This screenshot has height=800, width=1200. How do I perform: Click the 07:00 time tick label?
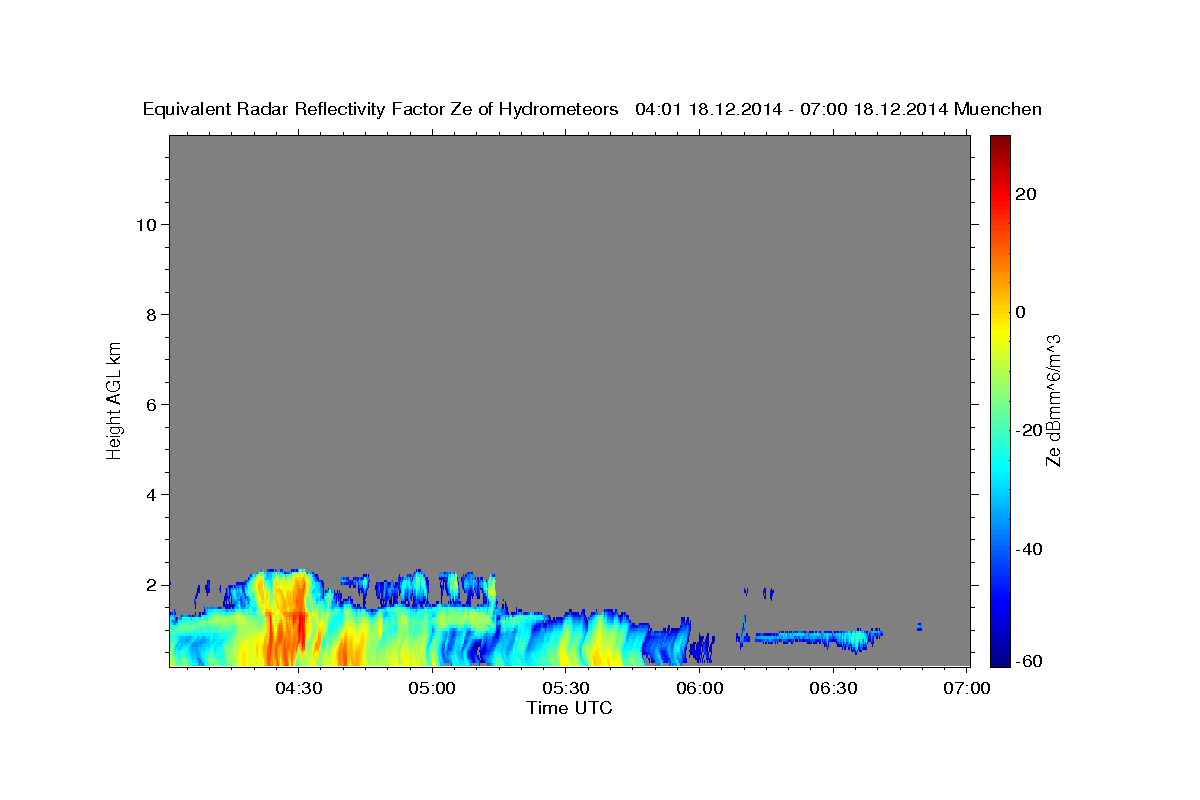tap(967, 688)
